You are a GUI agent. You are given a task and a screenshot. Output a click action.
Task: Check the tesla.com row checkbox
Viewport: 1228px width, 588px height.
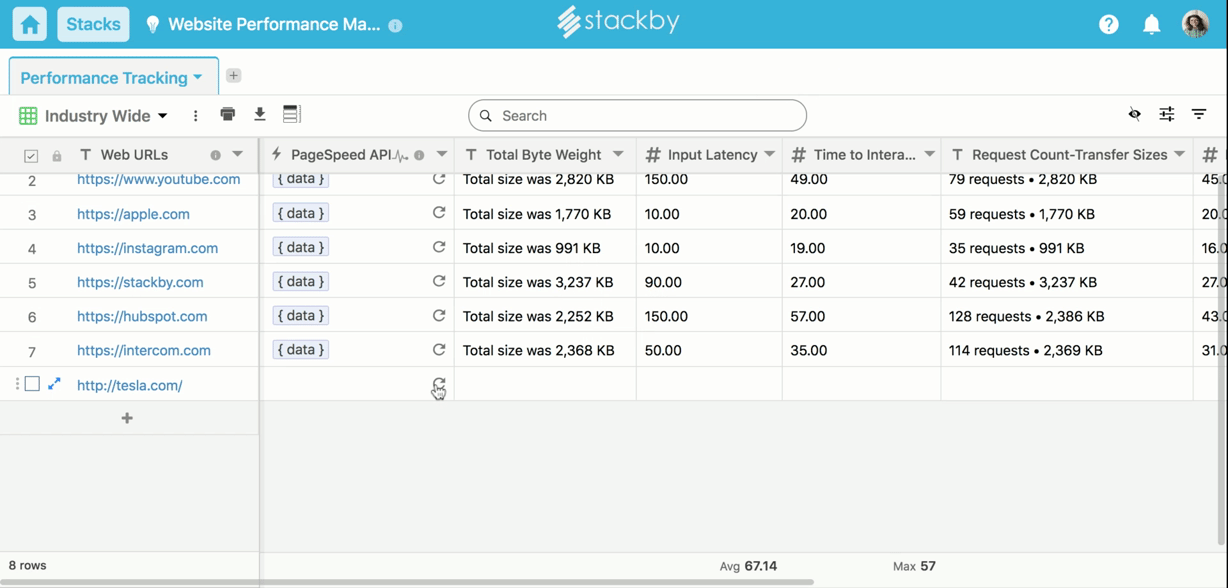[32, 384]
